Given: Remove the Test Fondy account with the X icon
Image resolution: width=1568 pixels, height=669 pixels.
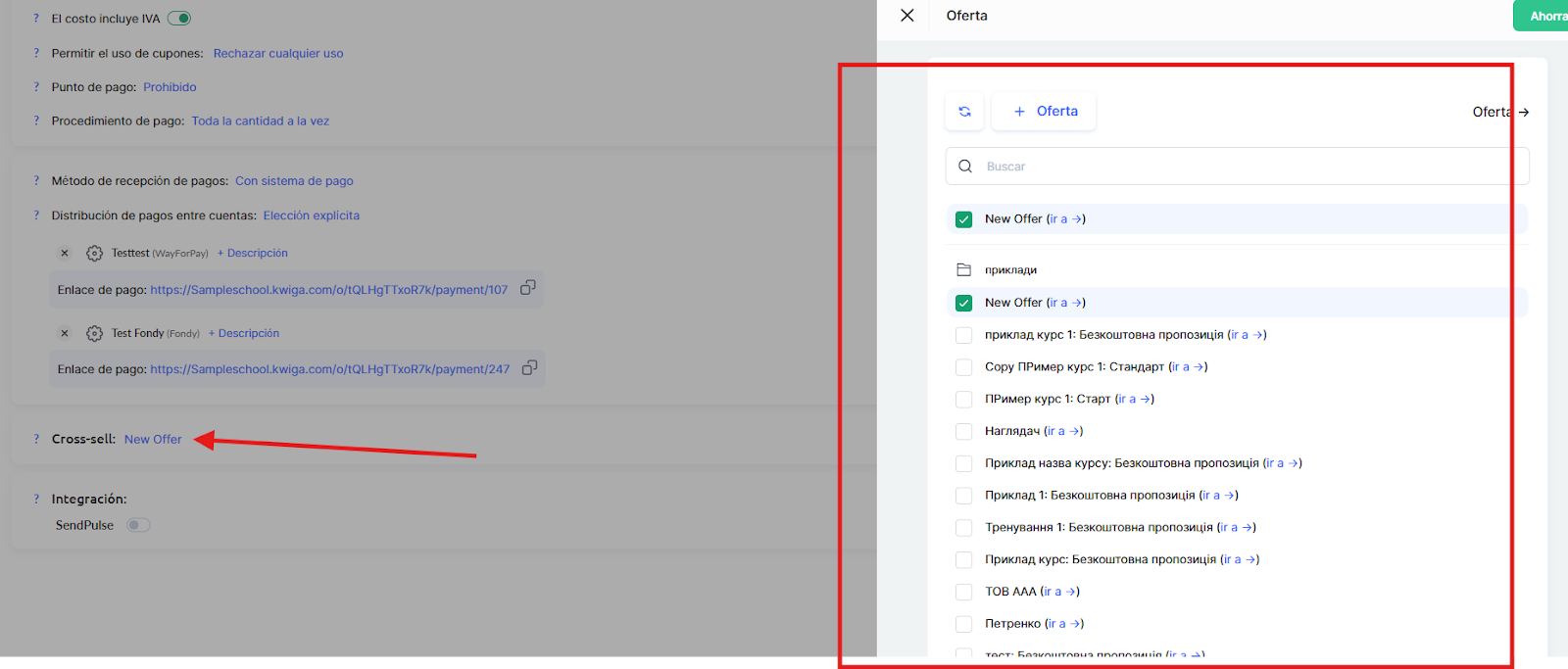Looking at the screenshot, I should point(65,334).
